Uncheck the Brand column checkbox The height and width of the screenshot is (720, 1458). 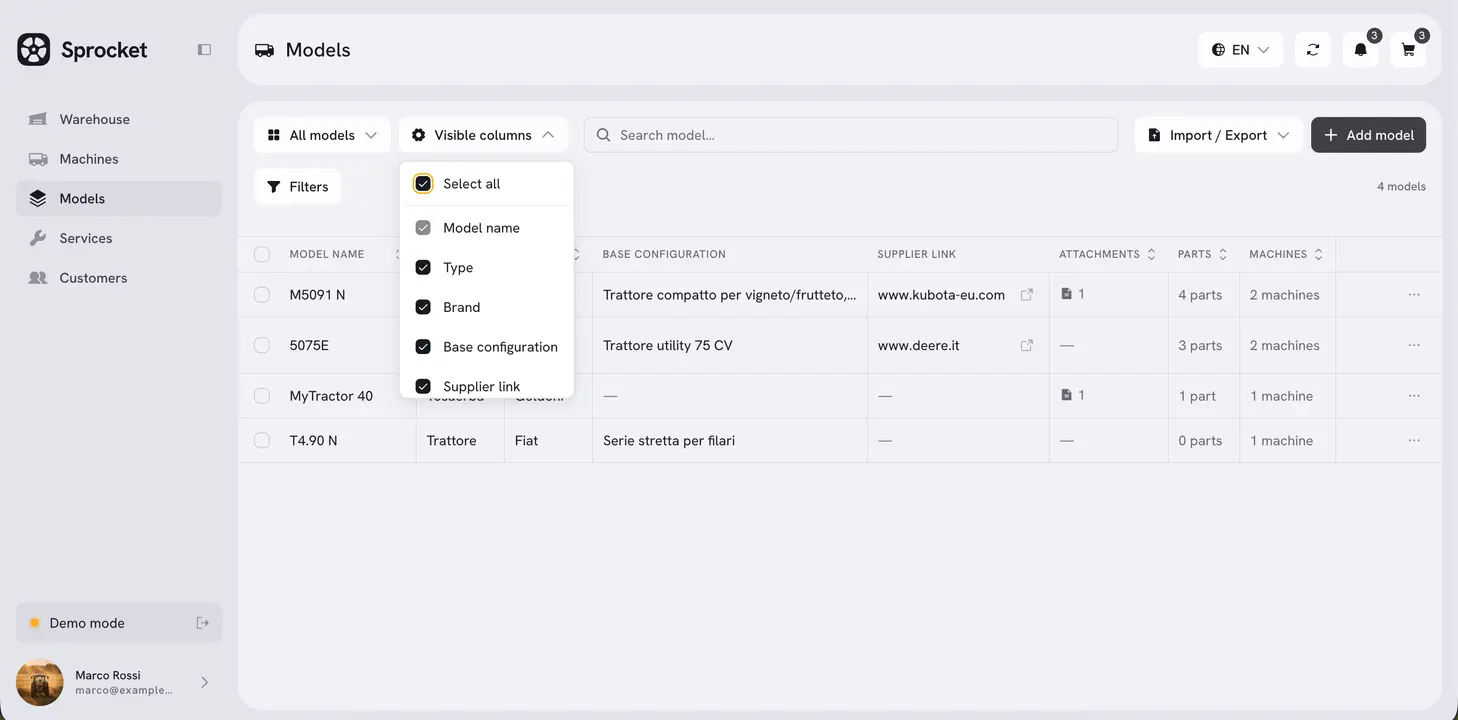[423, 307]
